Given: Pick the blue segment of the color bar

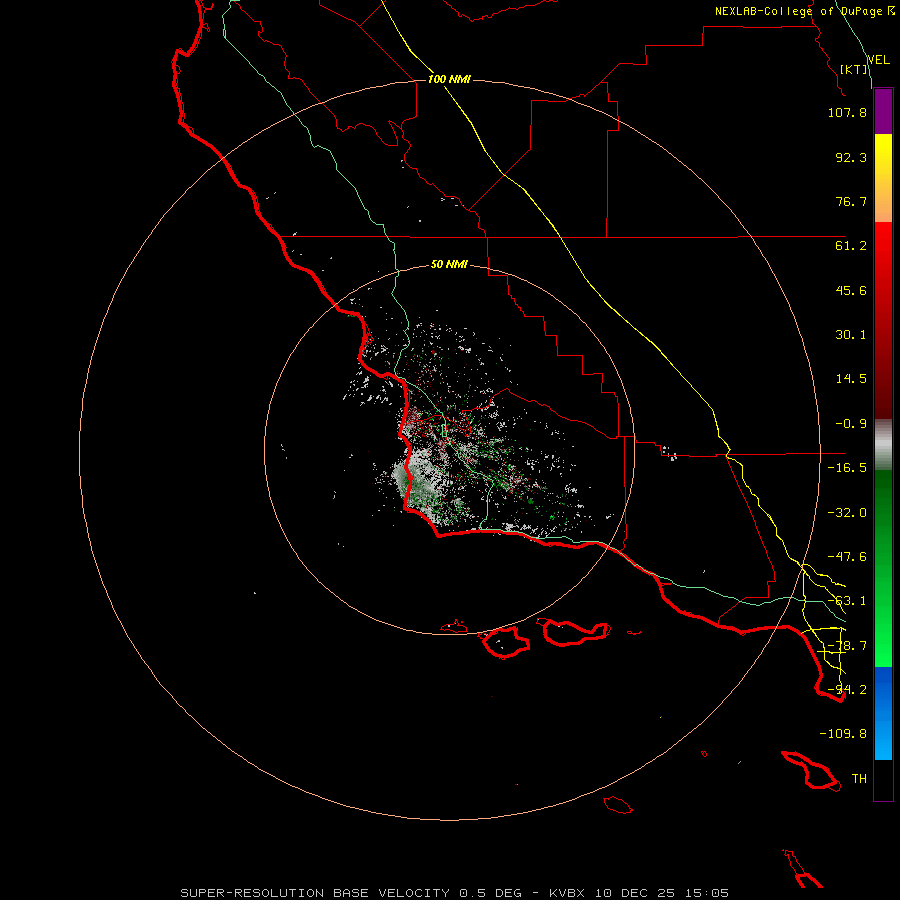Looking at the screenshot, I should pos(883,713).
